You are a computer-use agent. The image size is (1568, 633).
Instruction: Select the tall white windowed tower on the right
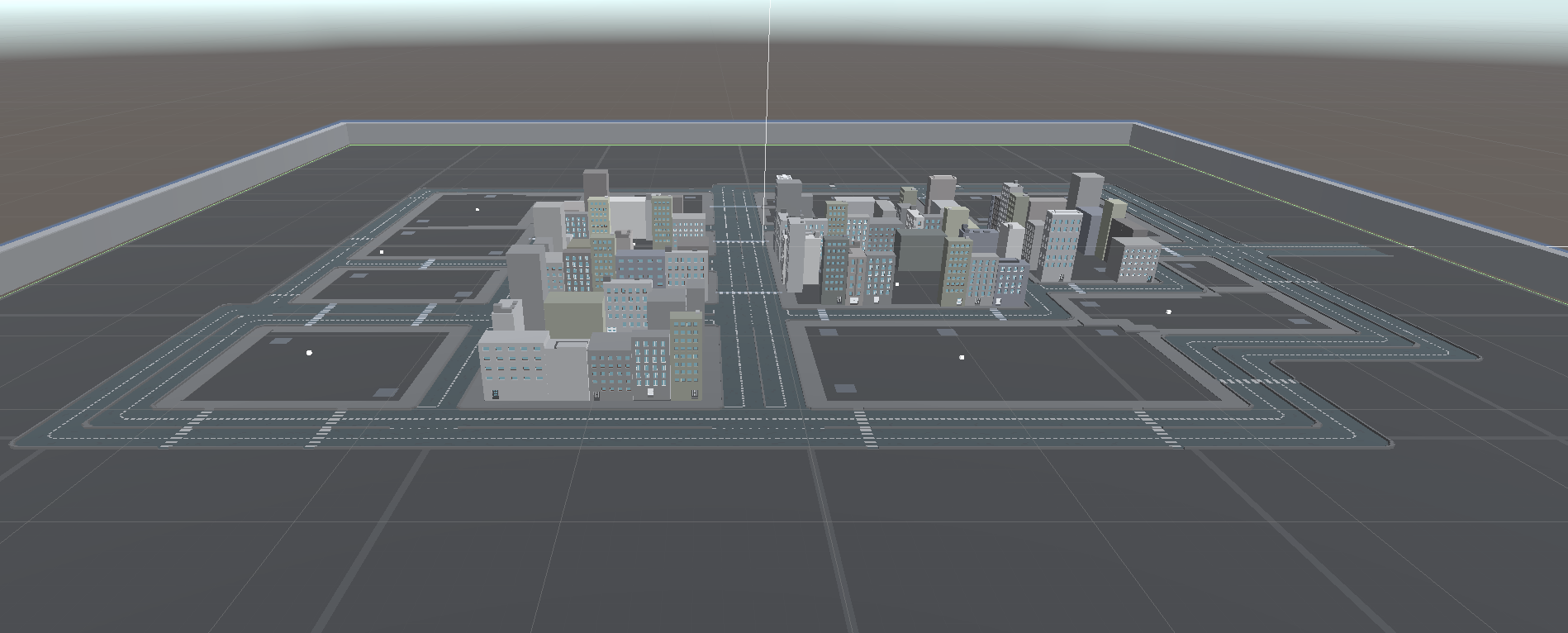(x=1061, y=244)
